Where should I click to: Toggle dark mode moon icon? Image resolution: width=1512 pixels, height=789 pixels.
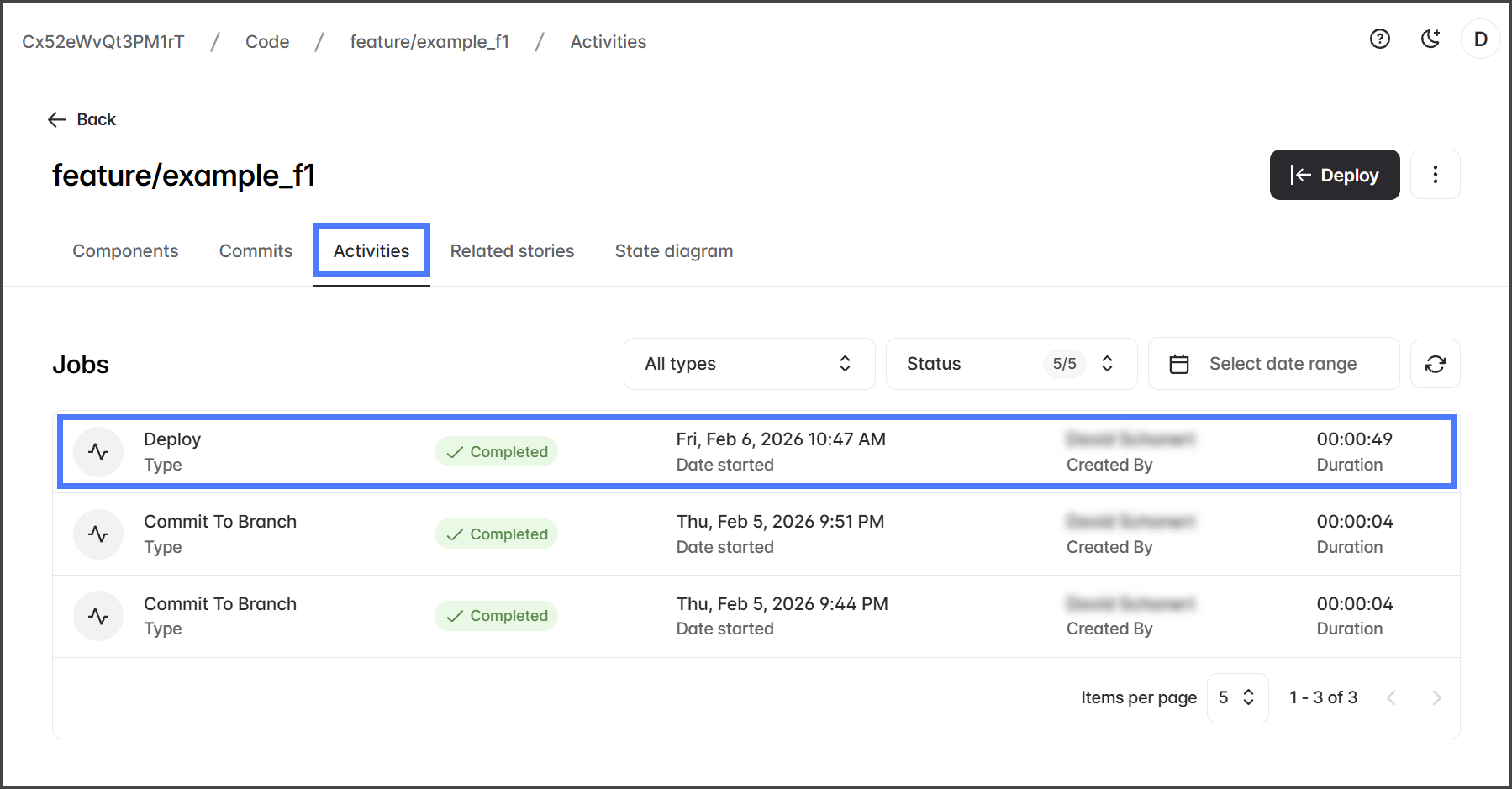pos(1430,39)
